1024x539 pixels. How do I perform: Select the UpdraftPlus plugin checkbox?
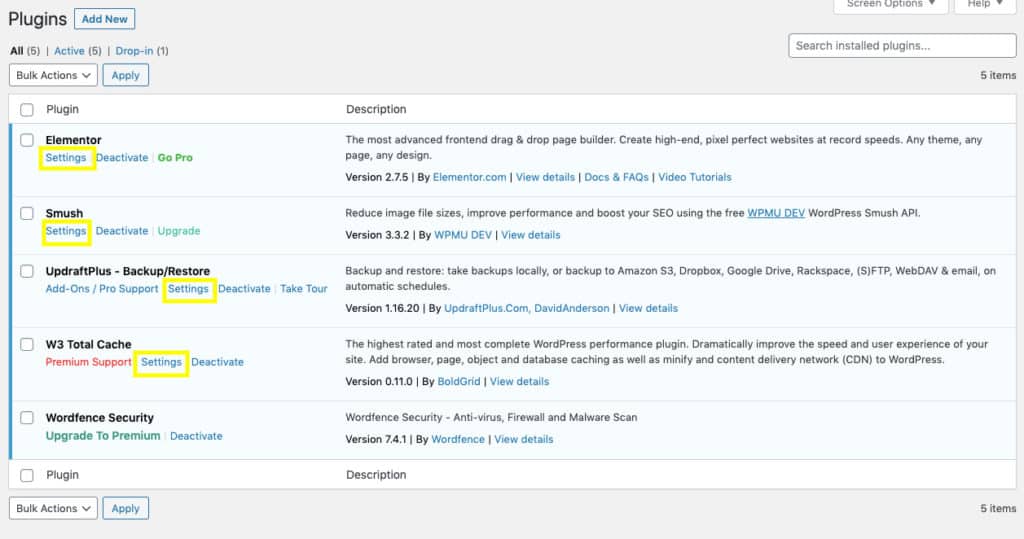27,270
